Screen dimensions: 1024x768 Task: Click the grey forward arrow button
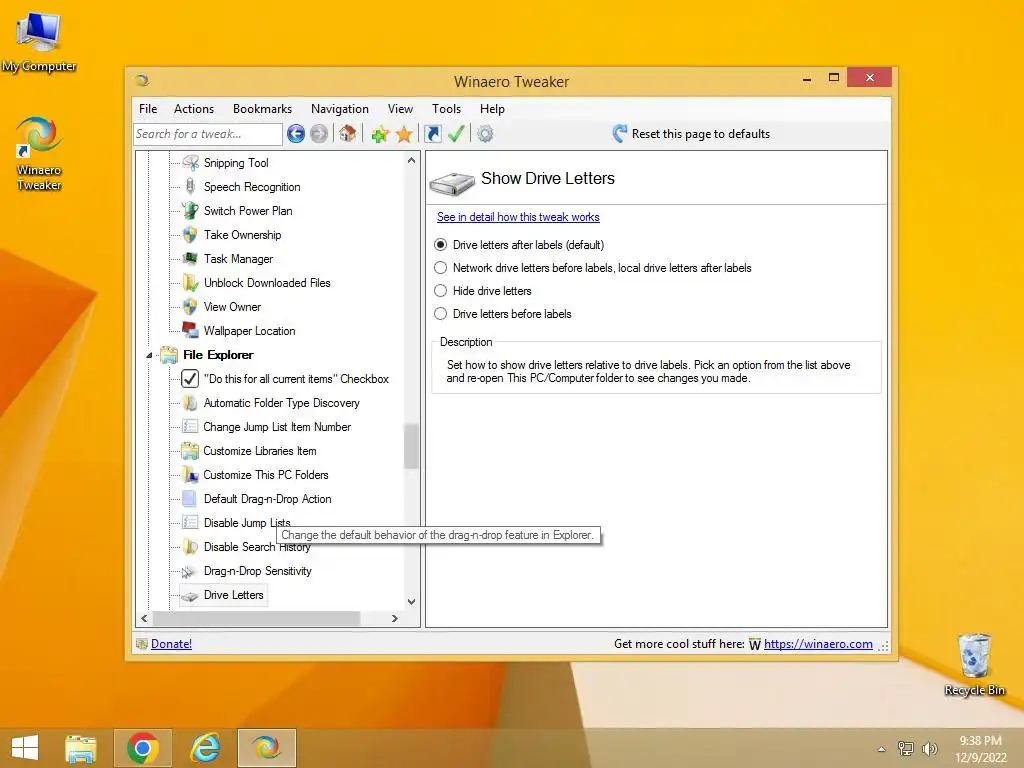(319, 134)
